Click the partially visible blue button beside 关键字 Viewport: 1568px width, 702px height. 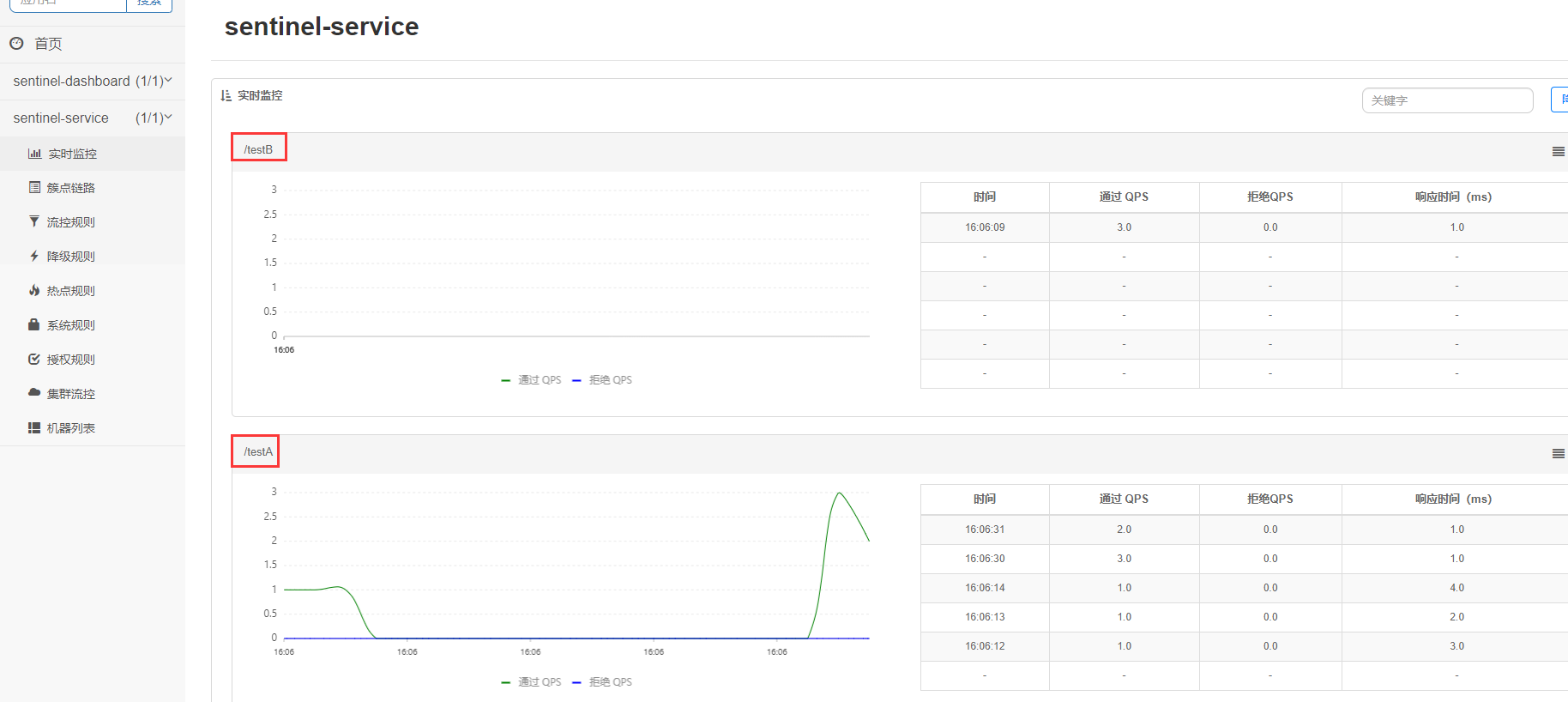(1560, 100)
